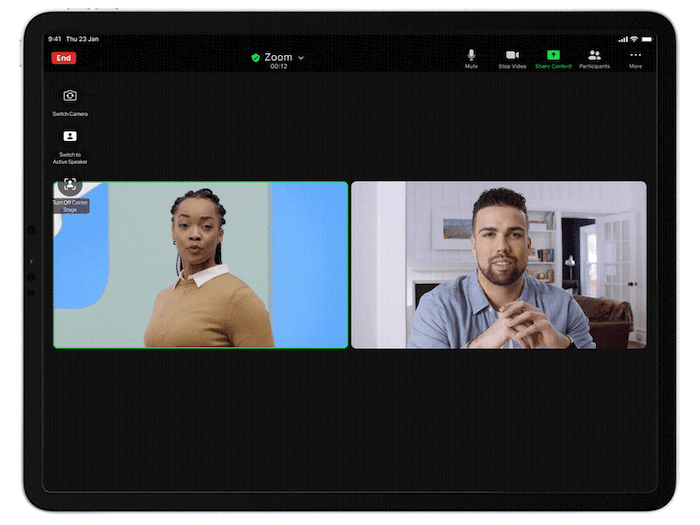The width and height of the screenshot is (700, 525).
Task: Tap the Switch Camera text label
Action: [x=70, y=114]
